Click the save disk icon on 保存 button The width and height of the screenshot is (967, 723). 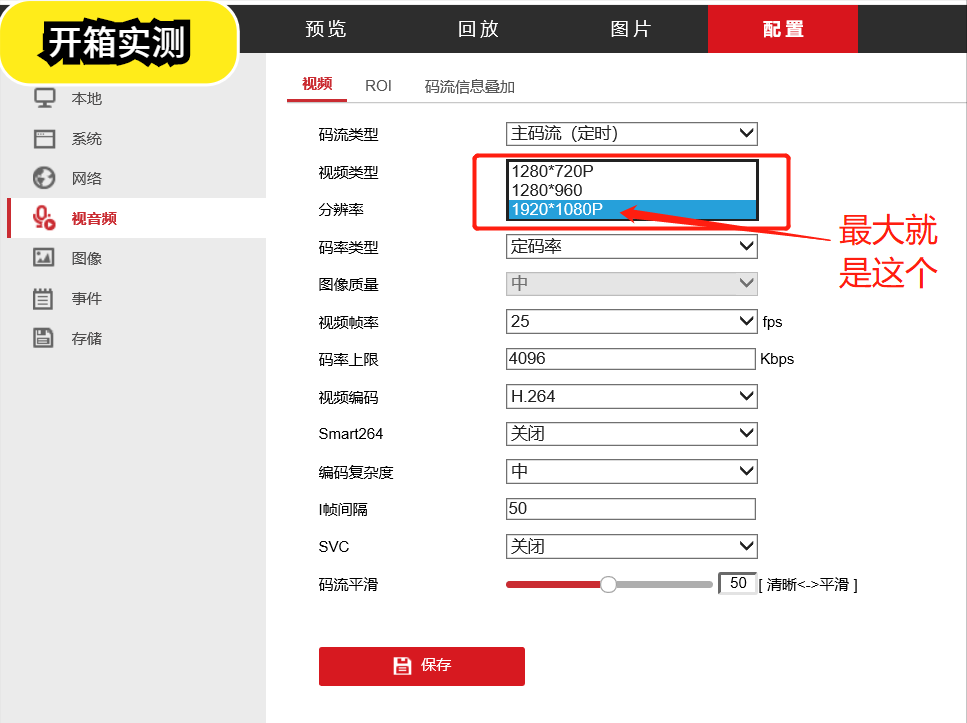(401, 665)
